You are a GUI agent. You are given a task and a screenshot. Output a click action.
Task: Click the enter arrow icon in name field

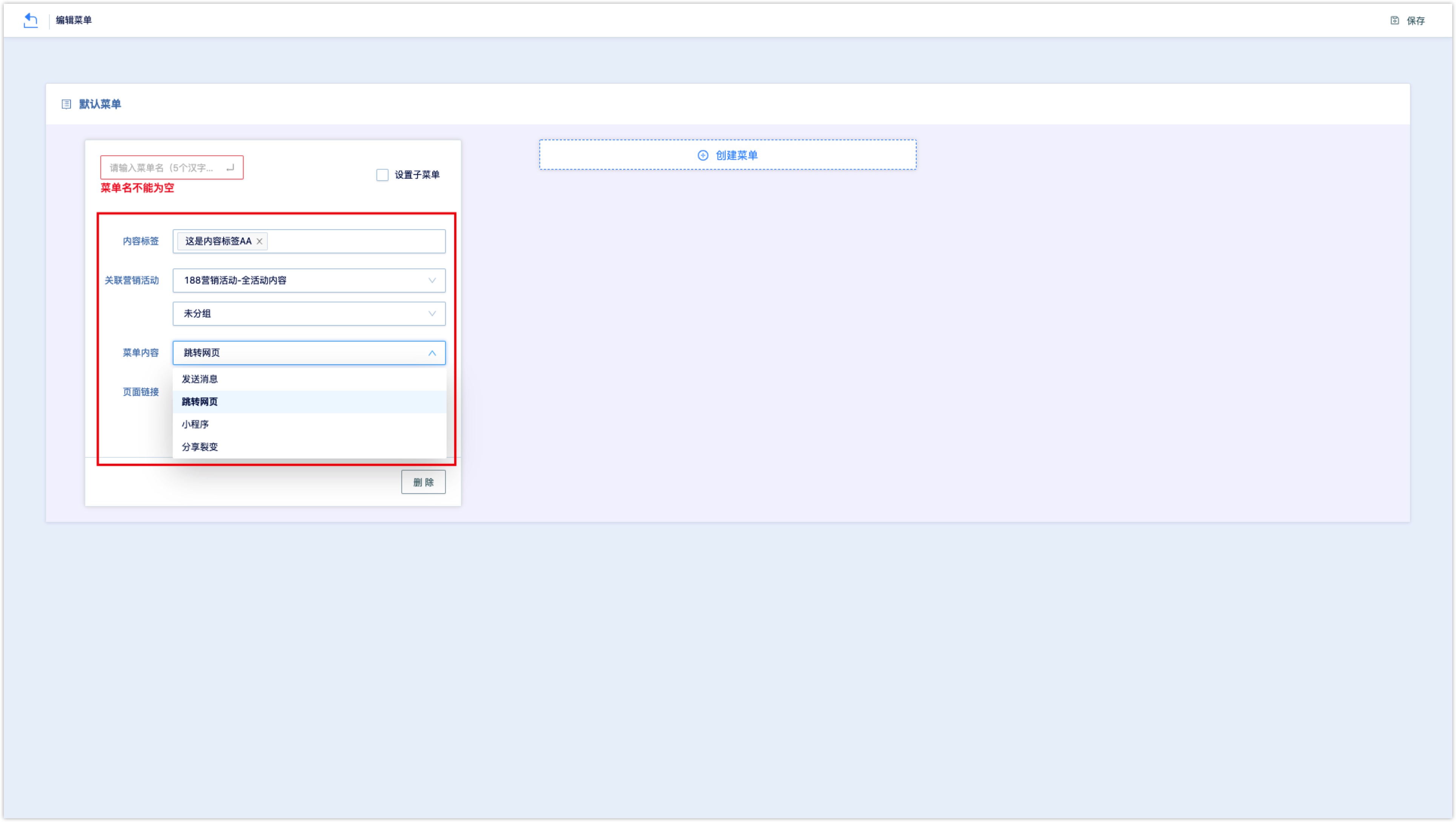(230, 168)
